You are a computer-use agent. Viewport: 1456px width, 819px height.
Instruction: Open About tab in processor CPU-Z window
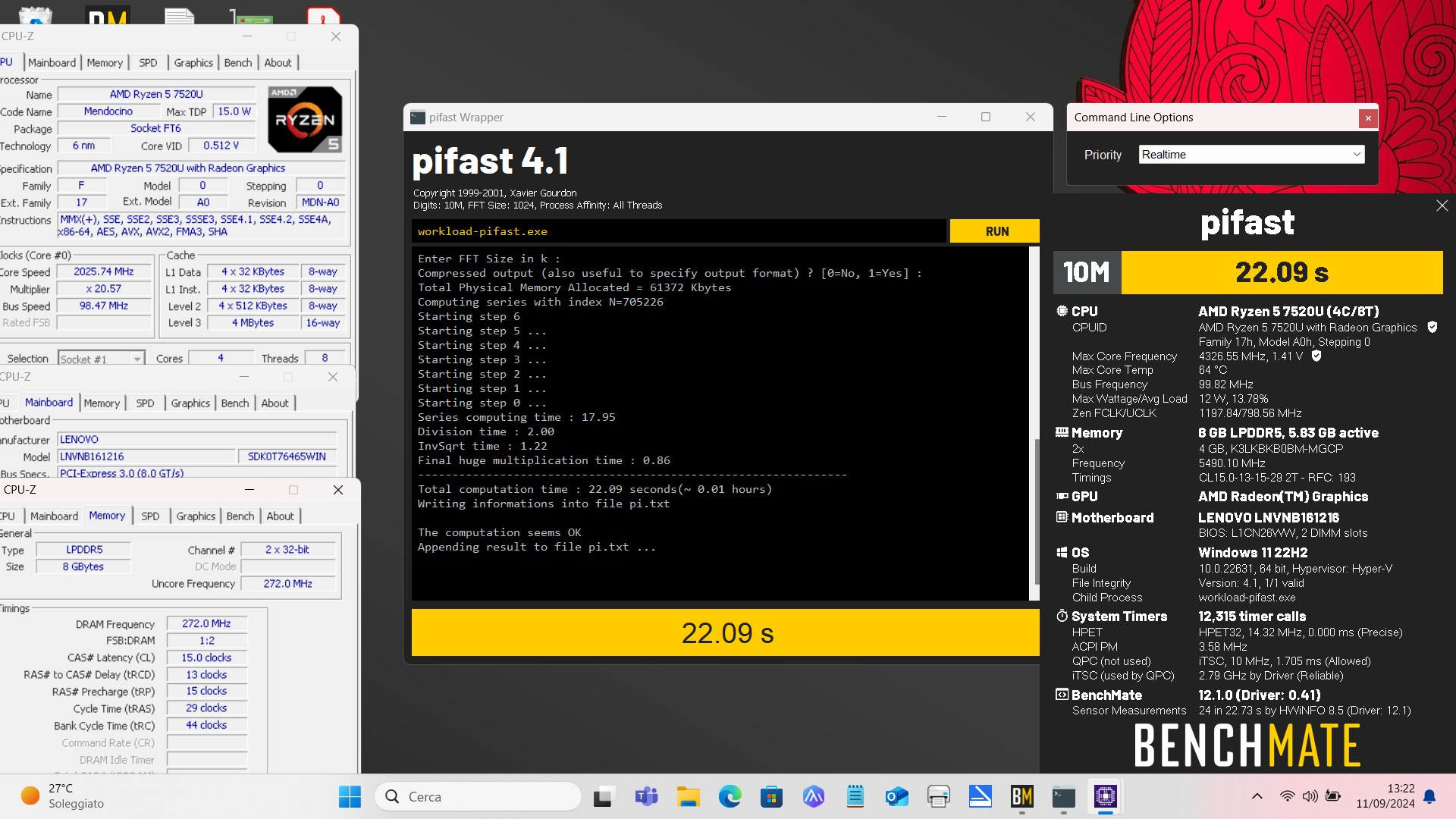point(278,63)
